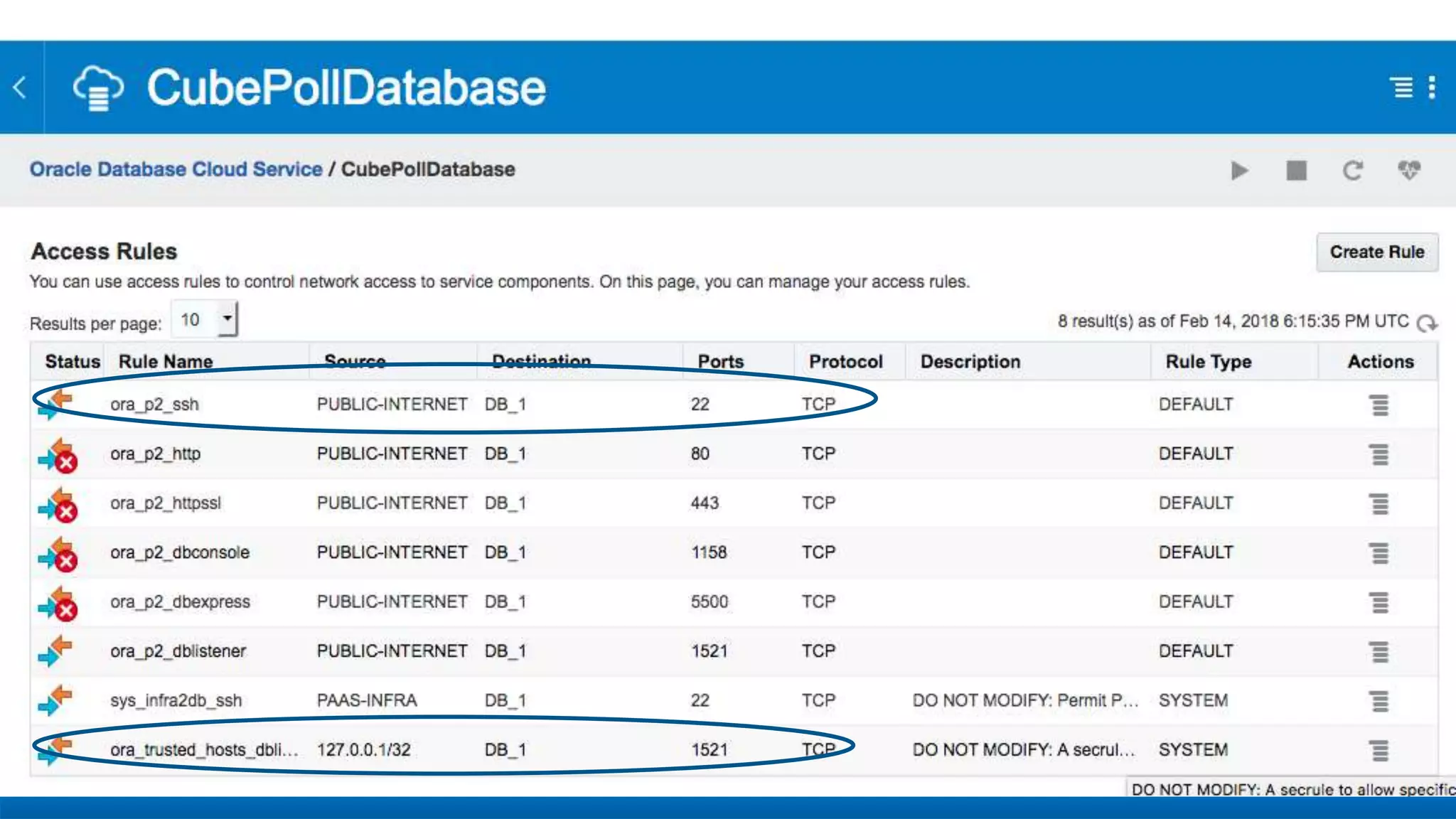Click the back arrow in header
The image size is (1456, 819).
[20, 87]
